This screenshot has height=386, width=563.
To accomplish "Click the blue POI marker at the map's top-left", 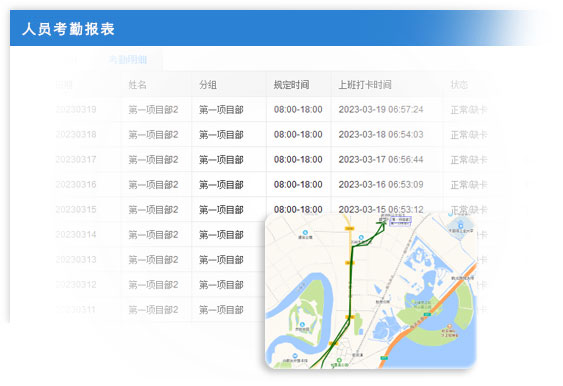I will (305, 232).
